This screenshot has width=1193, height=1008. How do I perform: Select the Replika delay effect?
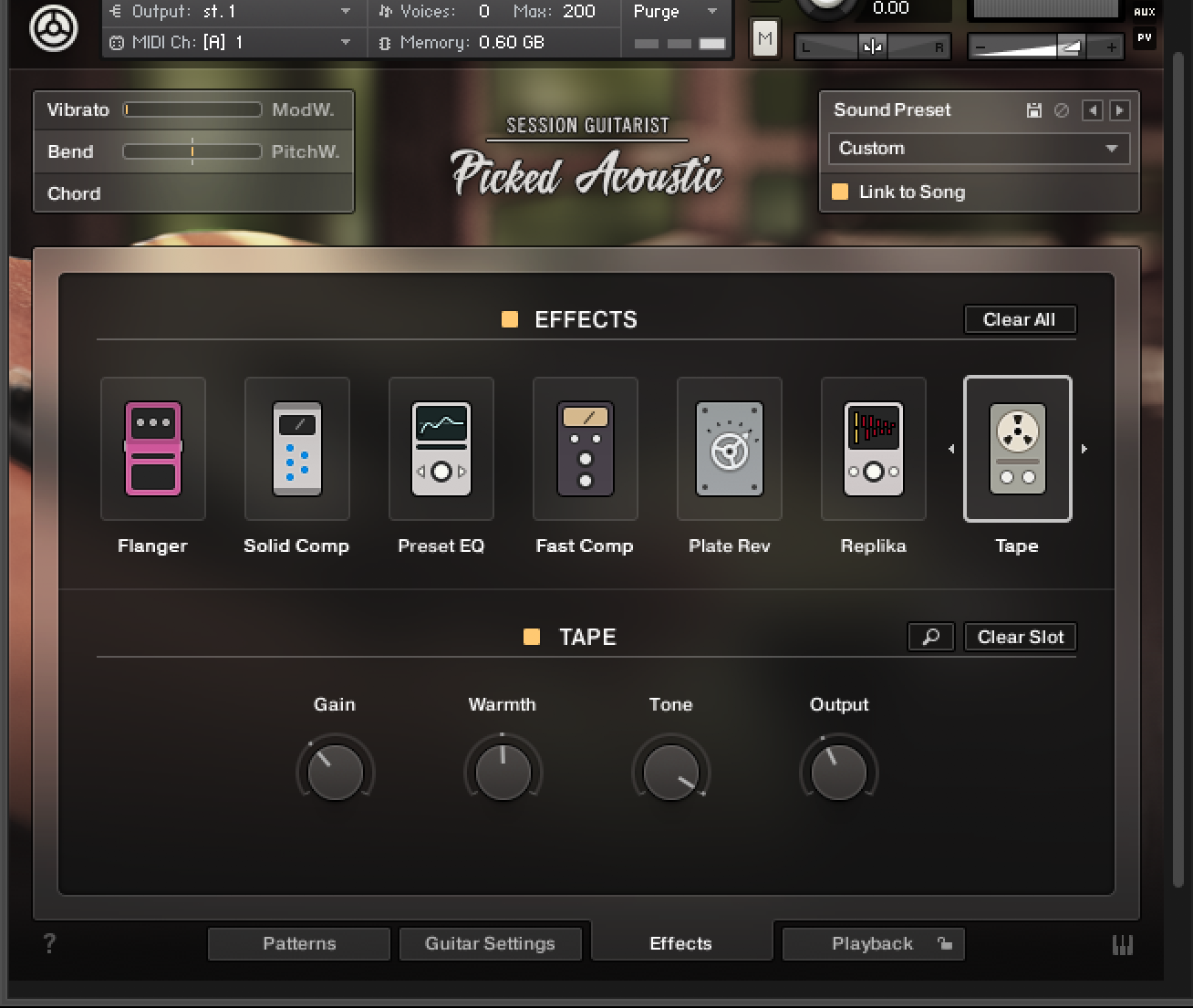pos(874,449)
